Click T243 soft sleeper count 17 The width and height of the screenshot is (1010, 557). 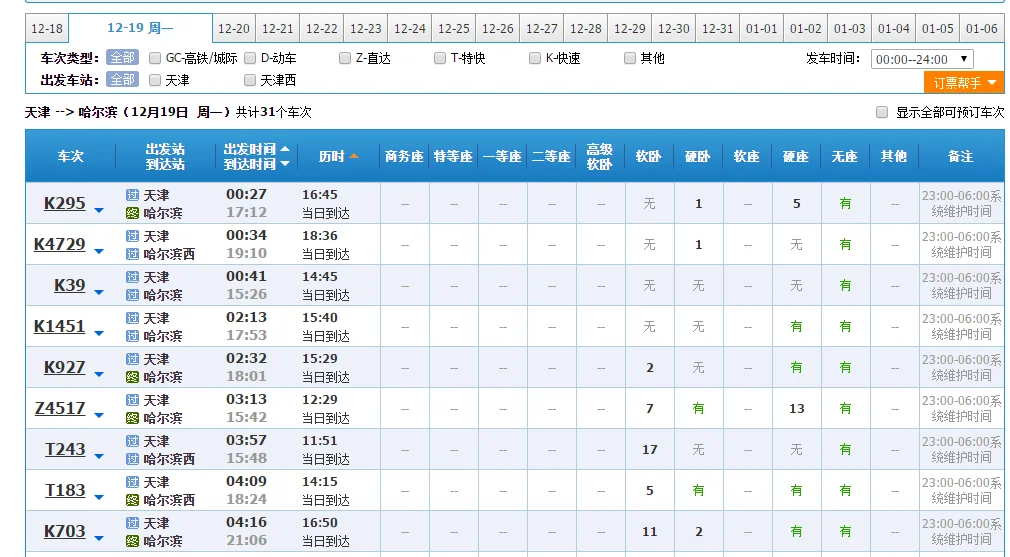(x=649, y=449)
